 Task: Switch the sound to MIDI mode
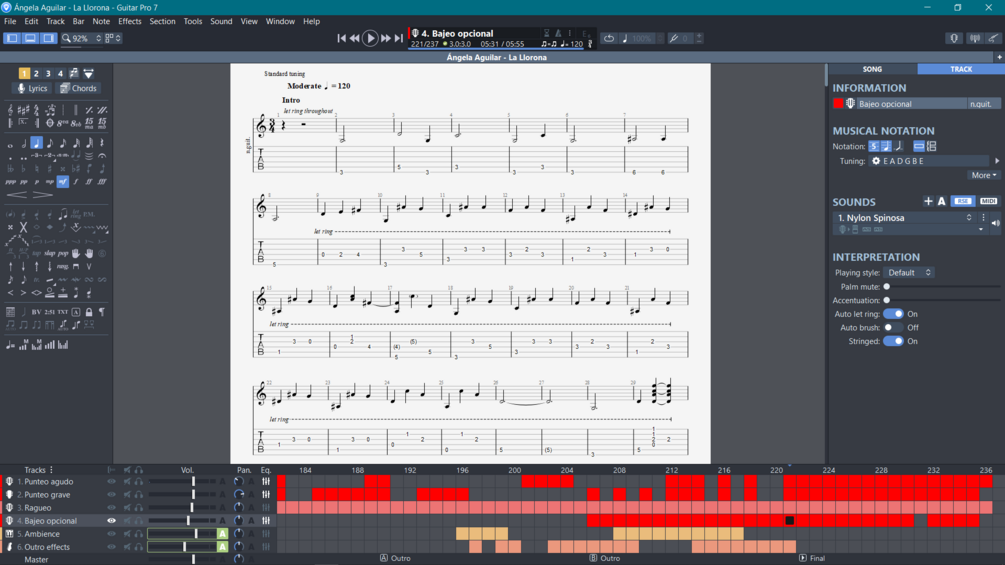(988, 201)
